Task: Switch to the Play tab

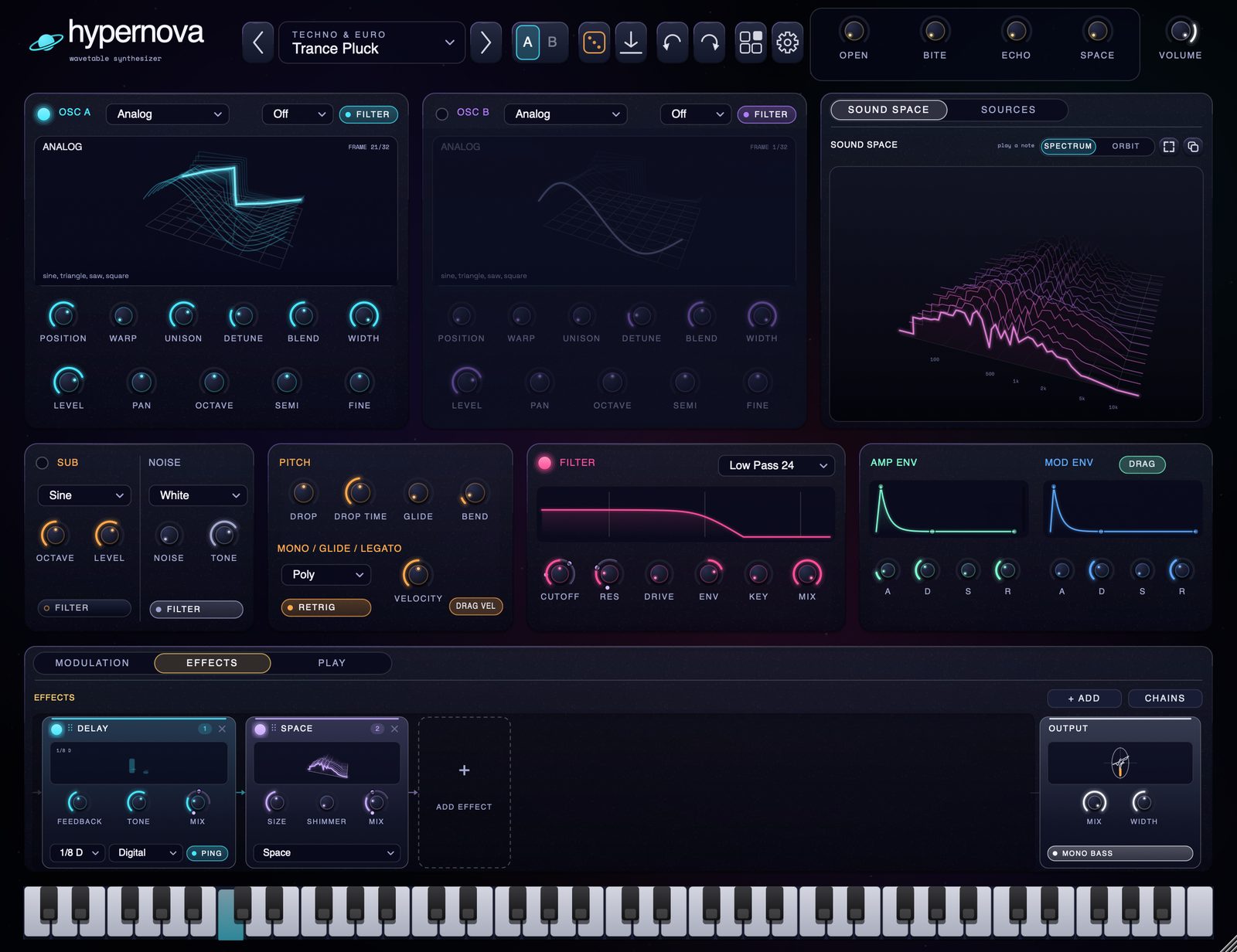Action: click(332, 663)
